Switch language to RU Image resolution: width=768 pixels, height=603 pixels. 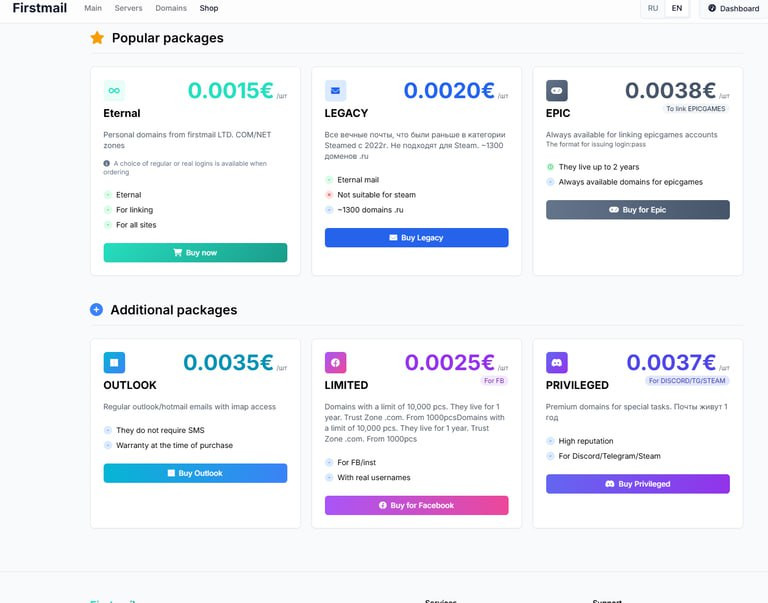click(x=653, y=8)
